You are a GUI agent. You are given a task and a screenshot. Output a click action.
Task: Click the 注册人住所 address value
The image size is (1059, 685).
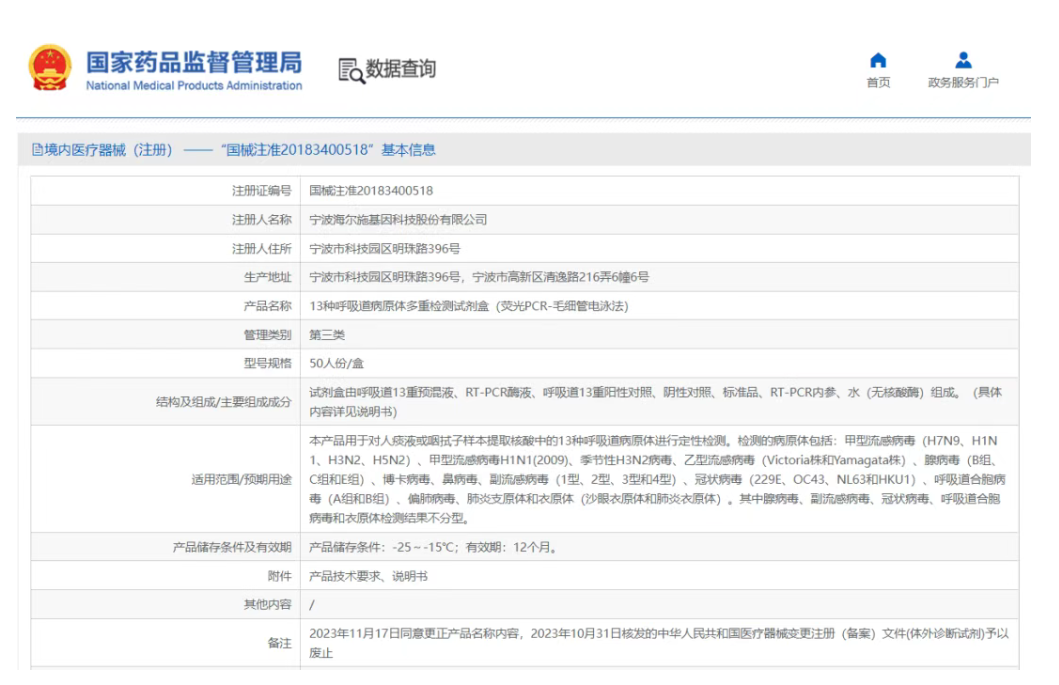point(384,248)
